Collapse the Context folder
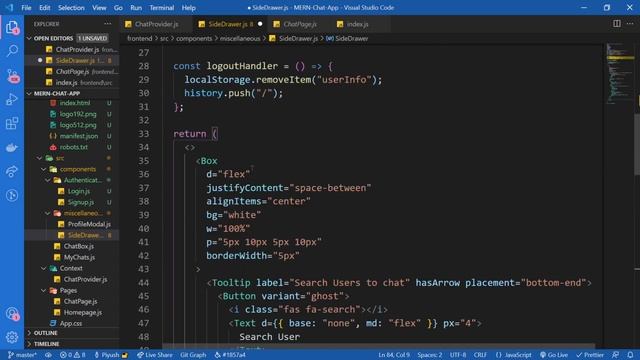 [x=43, y=268]
